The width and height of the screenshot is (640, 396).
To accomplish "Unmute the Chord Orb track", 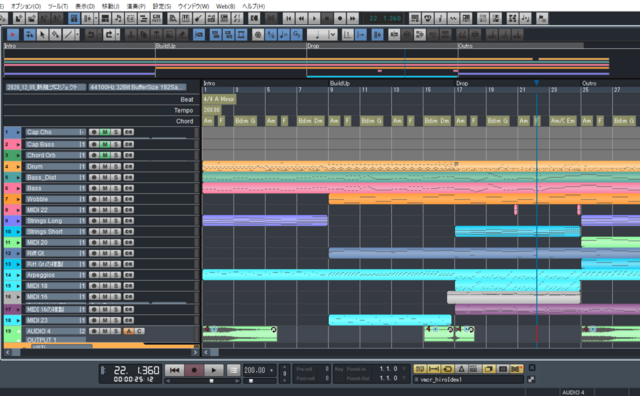I will pos(105,155).
